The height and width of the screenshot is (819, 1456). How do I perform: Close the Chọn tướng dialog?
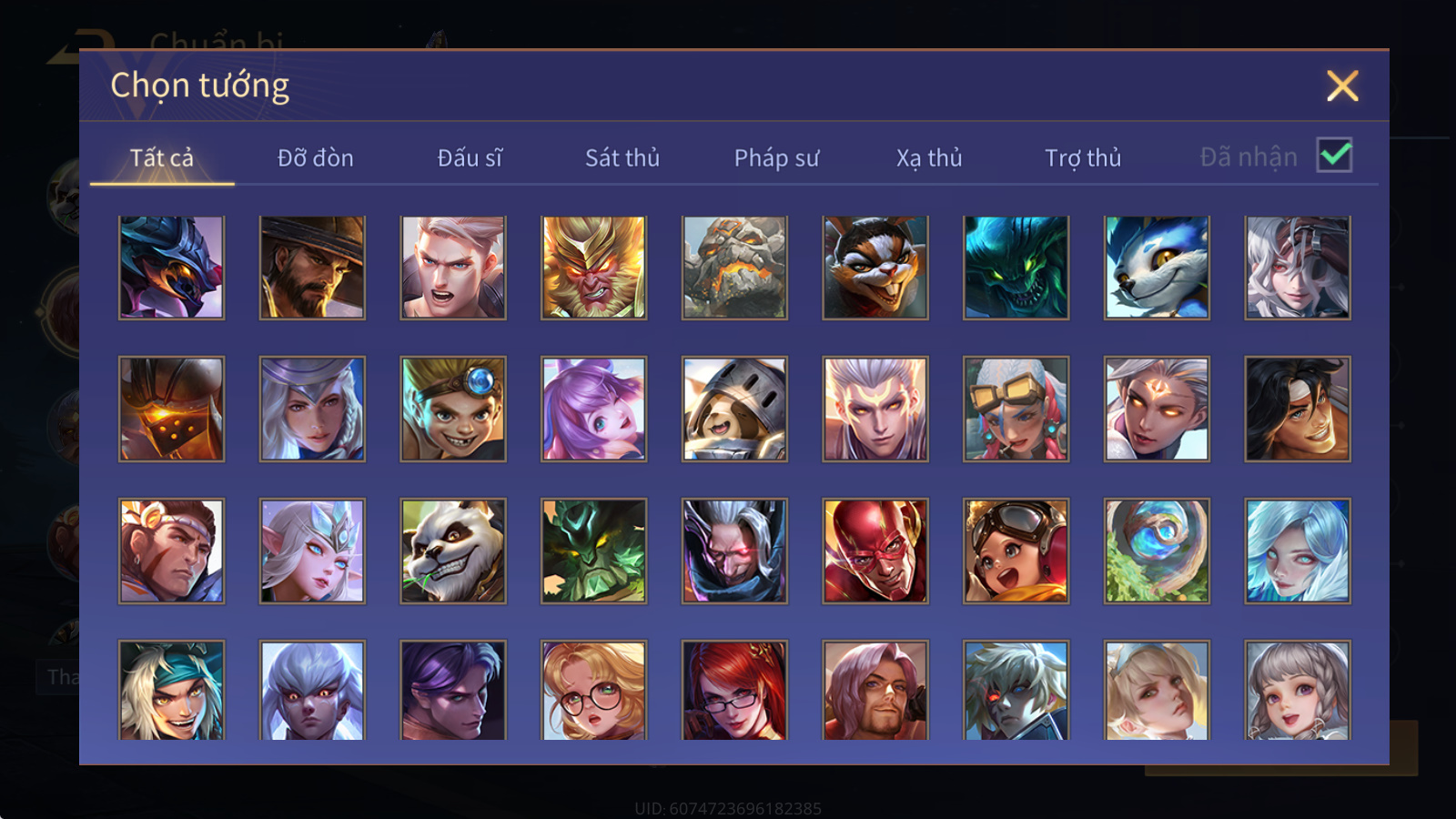[x=1342, y=86]
